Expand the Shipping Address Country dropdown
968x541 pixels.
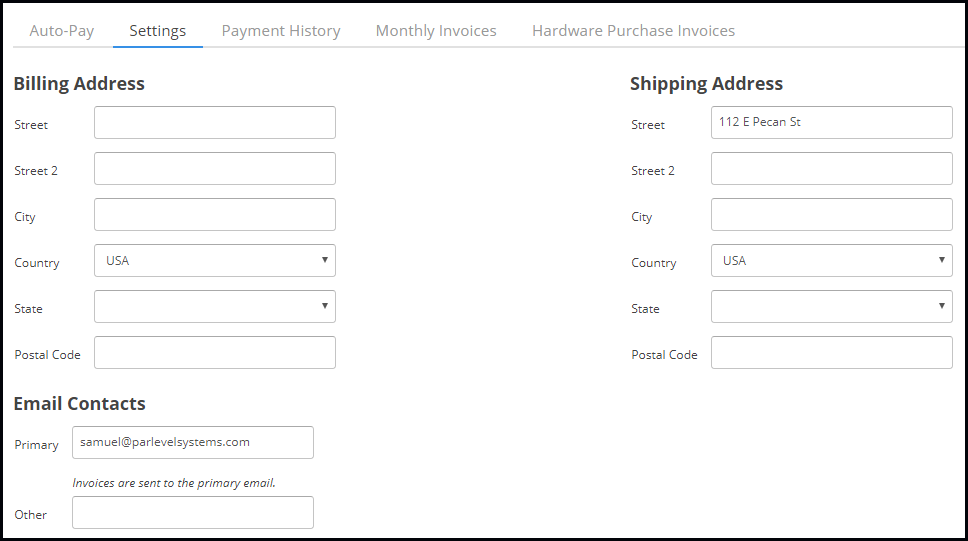pyautogui.click(x=831, y=261)
